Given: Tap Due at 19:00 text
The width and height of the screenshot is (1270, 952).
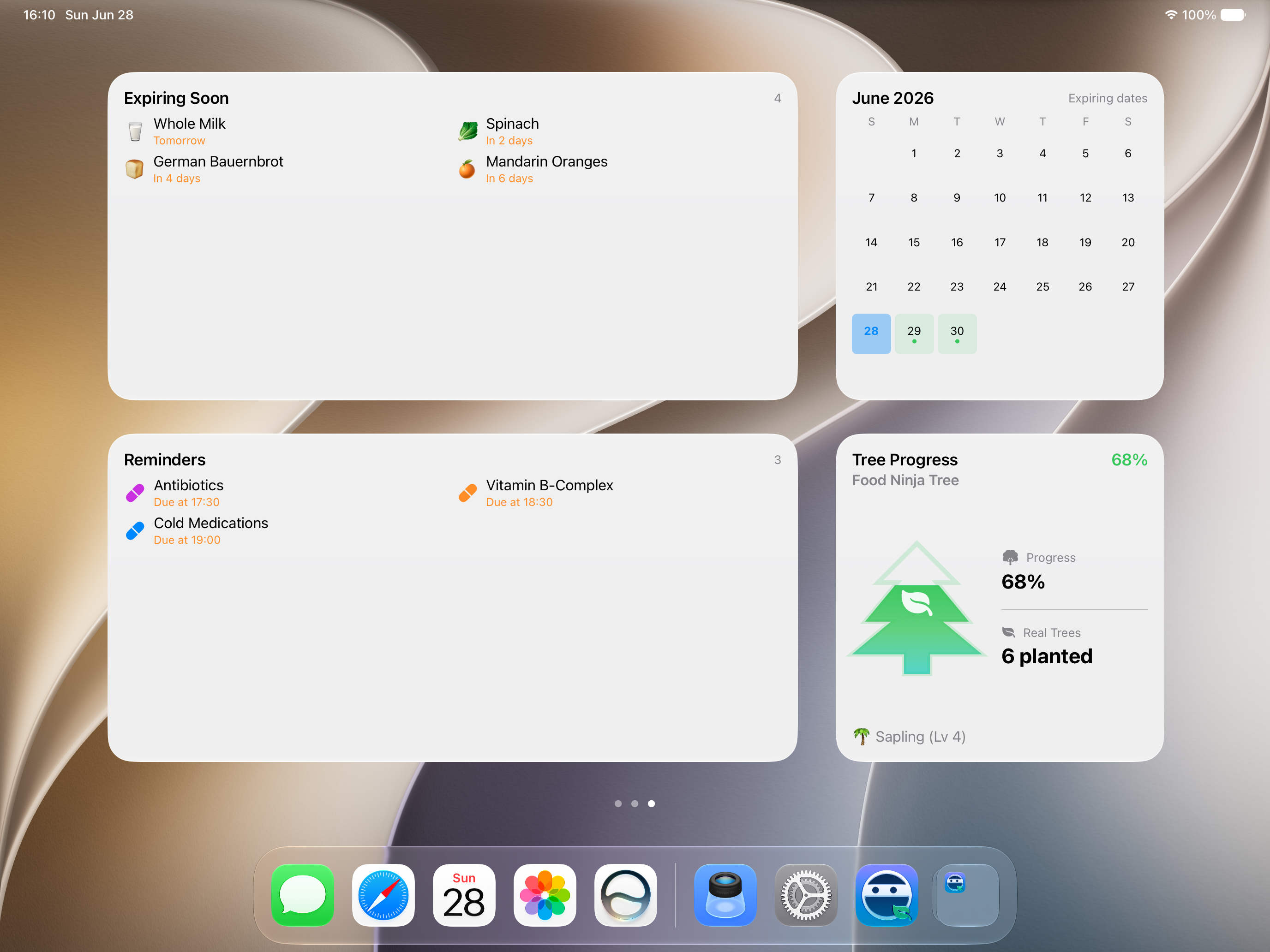Looking at the screenshot, I should pos(186,540).
